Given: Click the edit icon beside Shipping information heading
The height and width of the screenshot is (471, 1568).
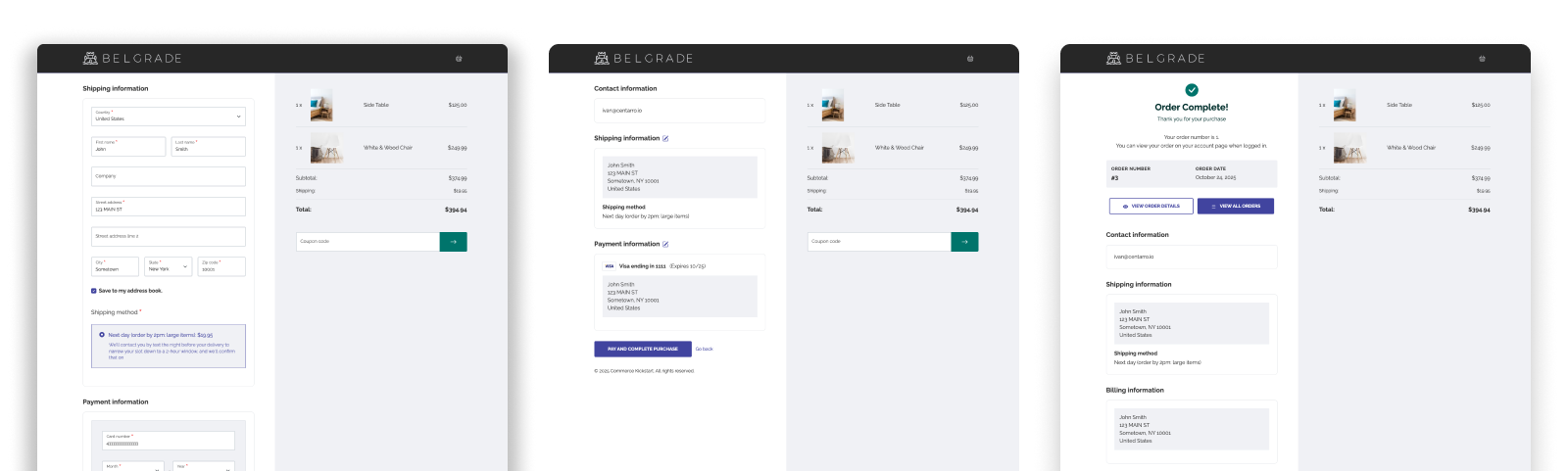Looking at the screenshot, I should [x=665, y=139].
